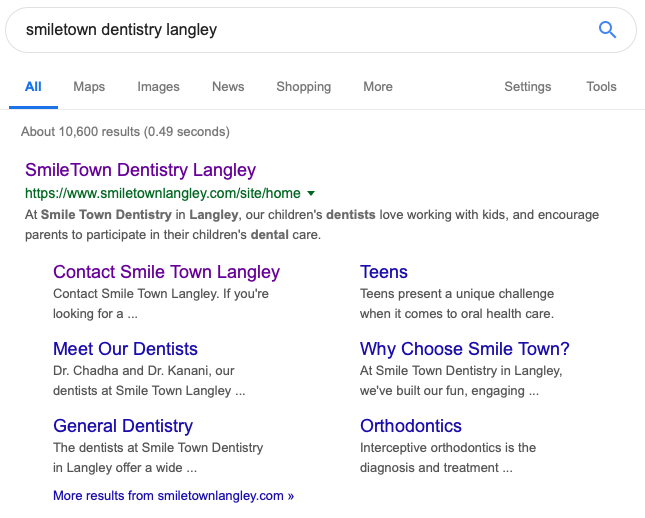Switch to the Images tab
645x518 pixels.
tap(158, 87)
